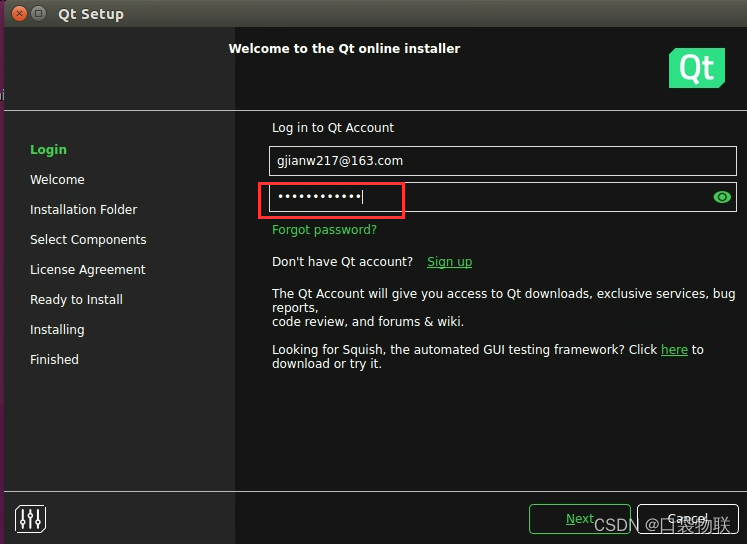
Task: Select the Select Components step
Action: 88,240
